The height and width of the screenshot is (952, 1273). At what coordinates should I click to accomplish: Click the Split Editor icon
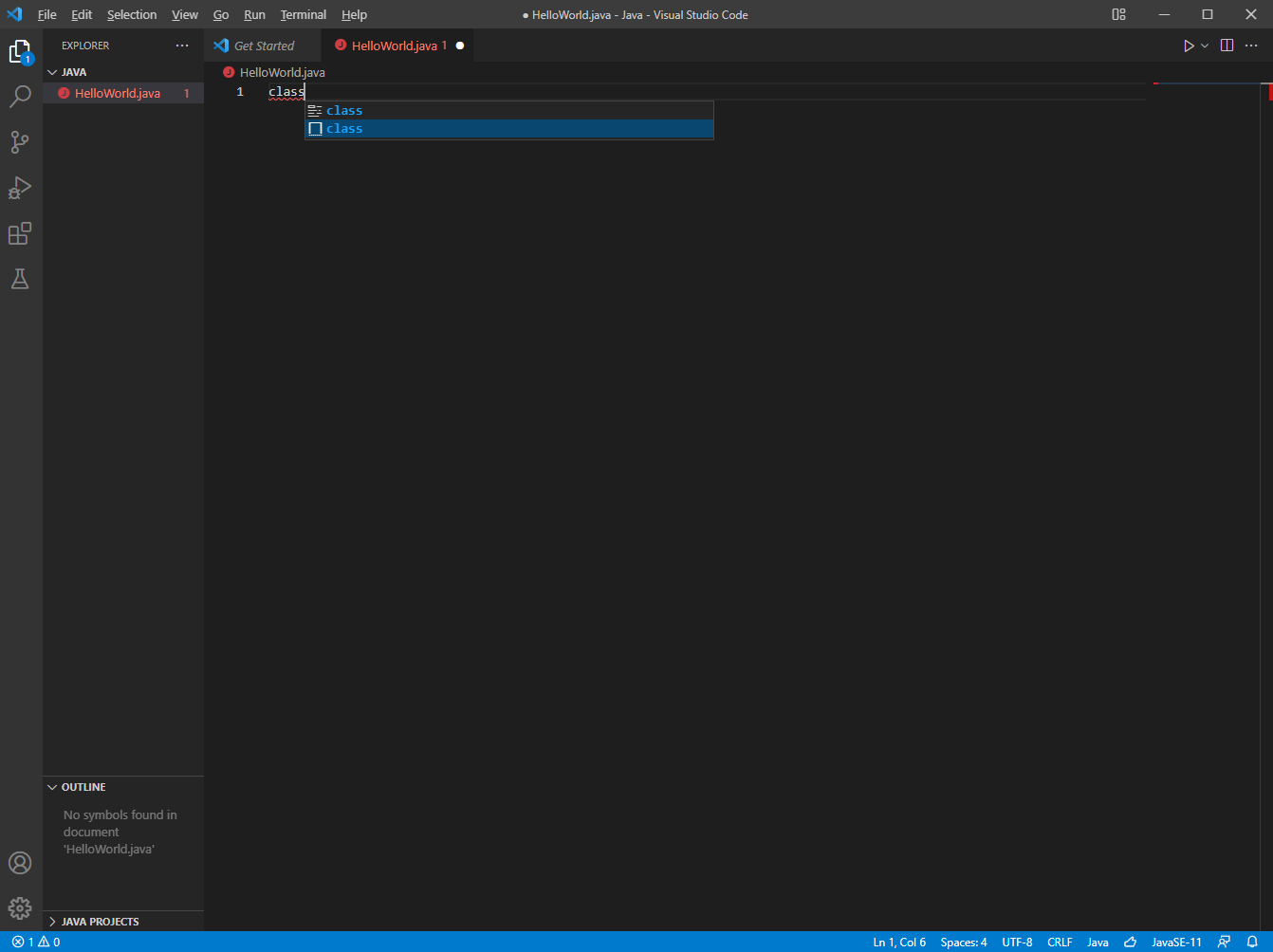point(1227,45)
